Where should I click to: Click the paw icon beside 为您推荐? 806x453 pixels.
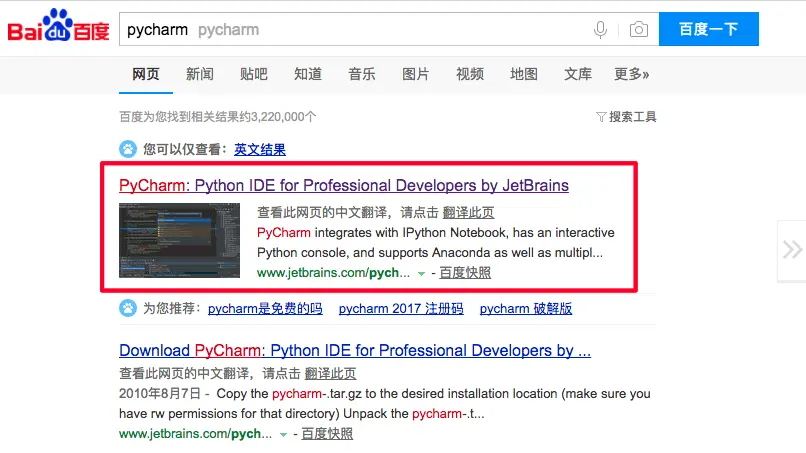point(128,308)
